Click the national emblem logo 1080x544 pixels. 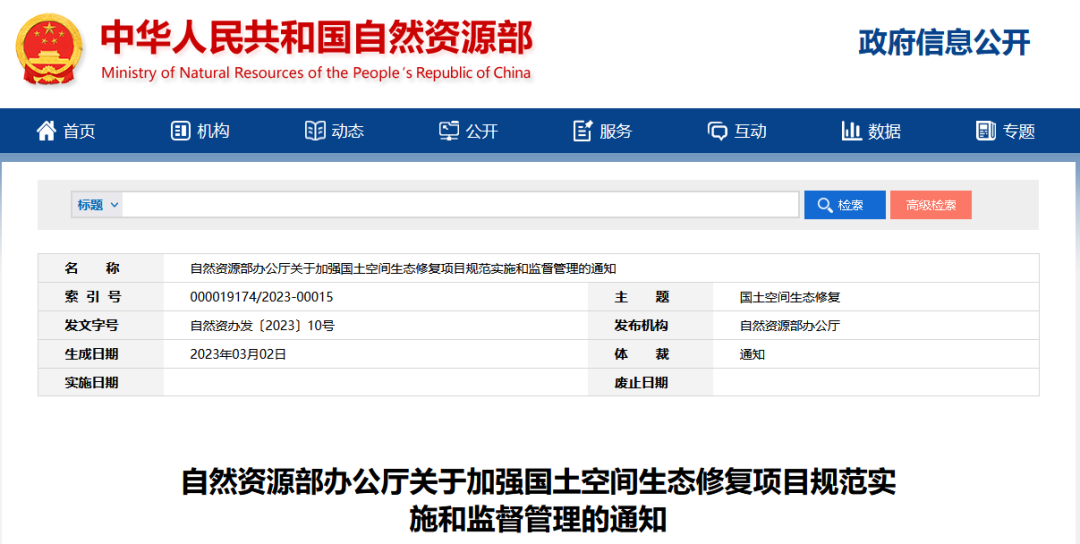[50, 49]
